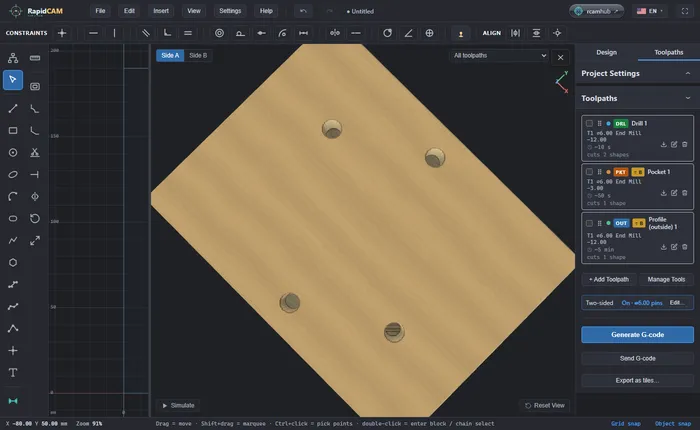Open the Edit menu

[x=129, y=11]
